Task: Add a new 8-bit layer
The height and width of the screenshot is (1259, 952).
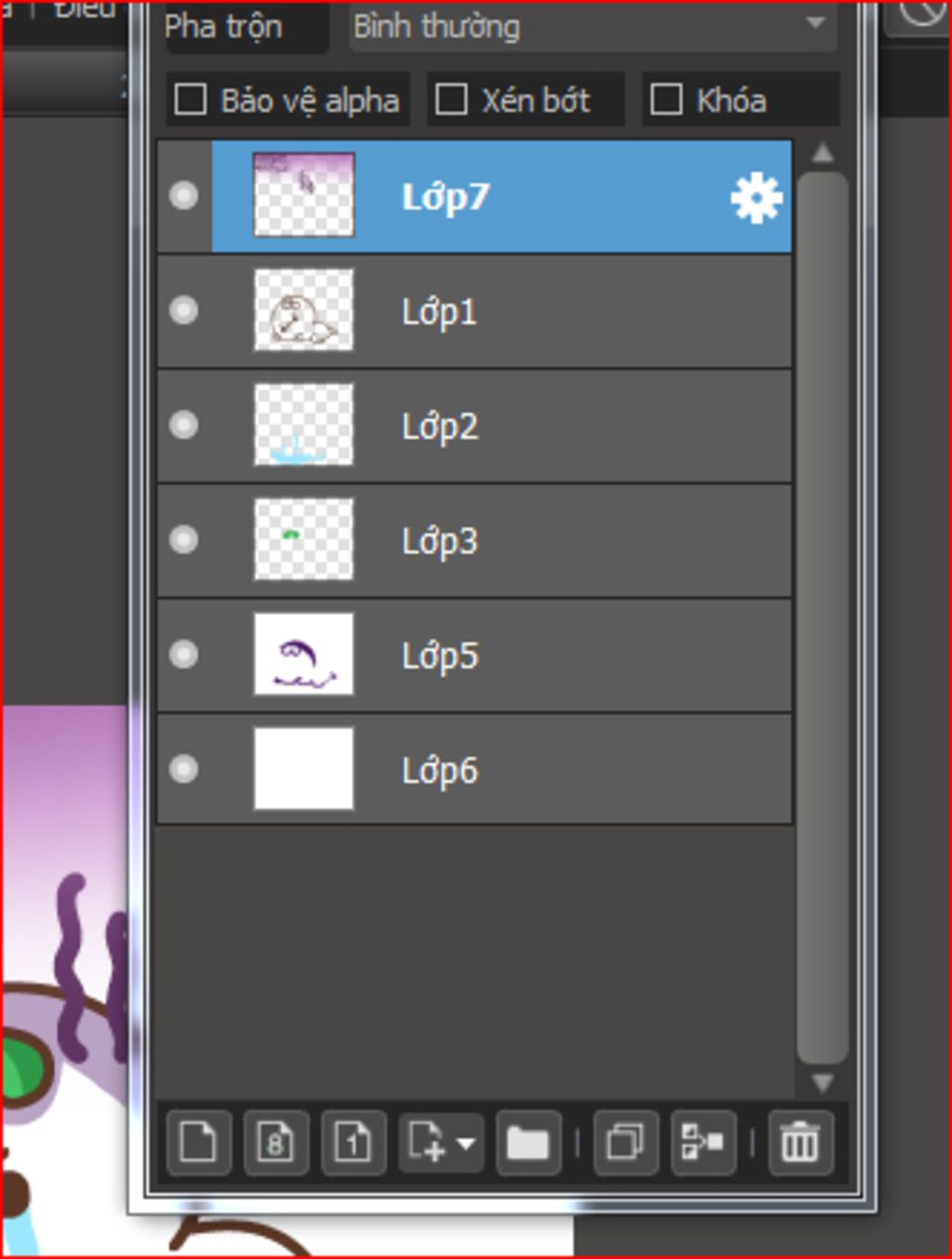Action: 275,1143
